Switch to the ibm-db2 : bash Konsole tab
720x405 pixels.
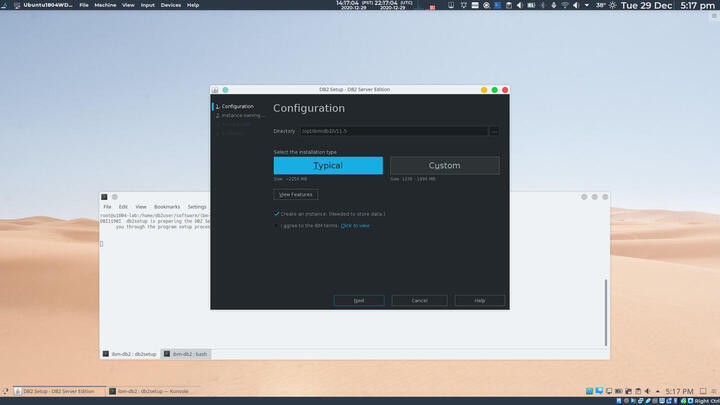click(x=186, y=354)
